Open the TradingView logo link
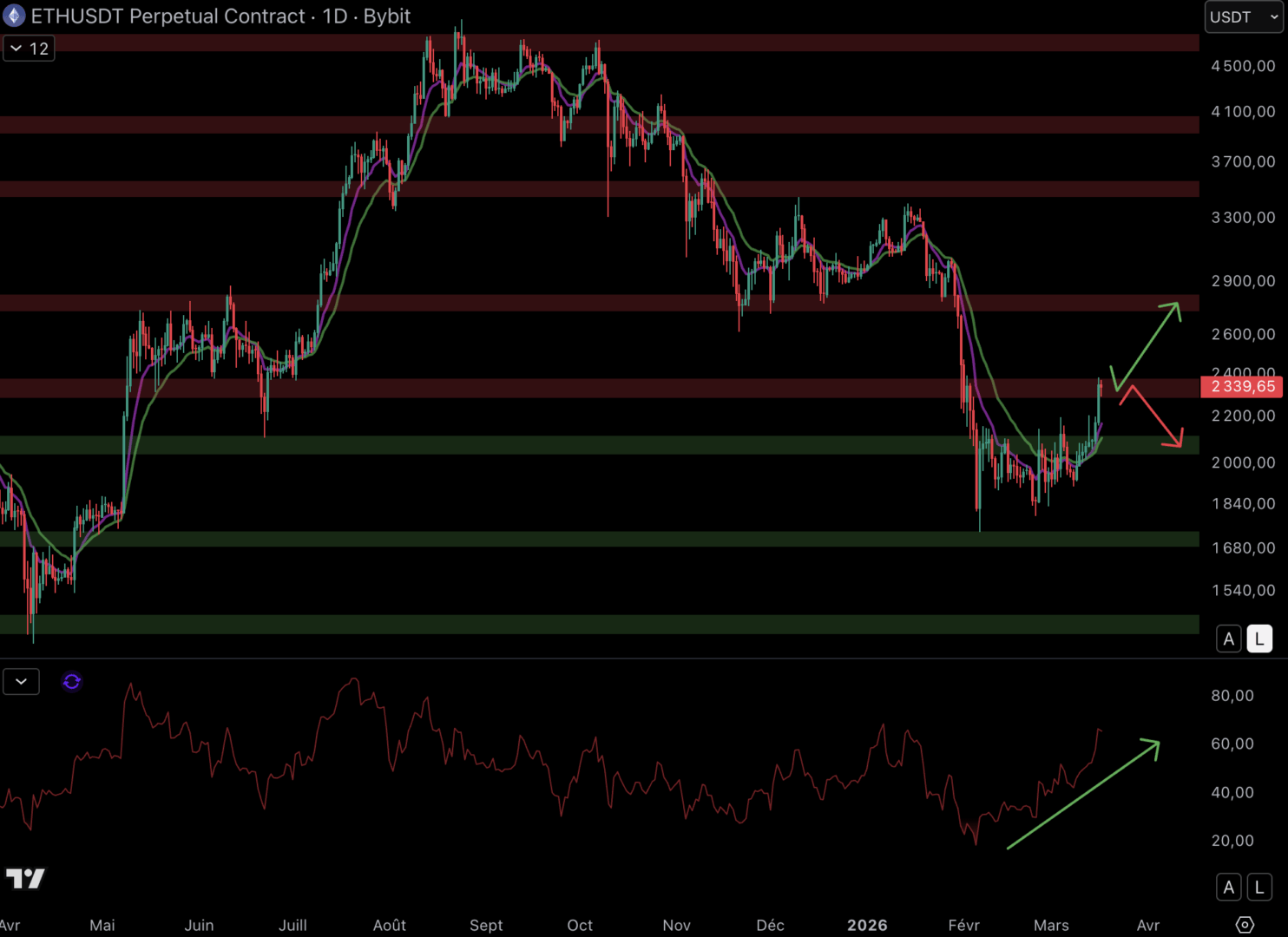The image size is (1288, 937). coord(25,879)
